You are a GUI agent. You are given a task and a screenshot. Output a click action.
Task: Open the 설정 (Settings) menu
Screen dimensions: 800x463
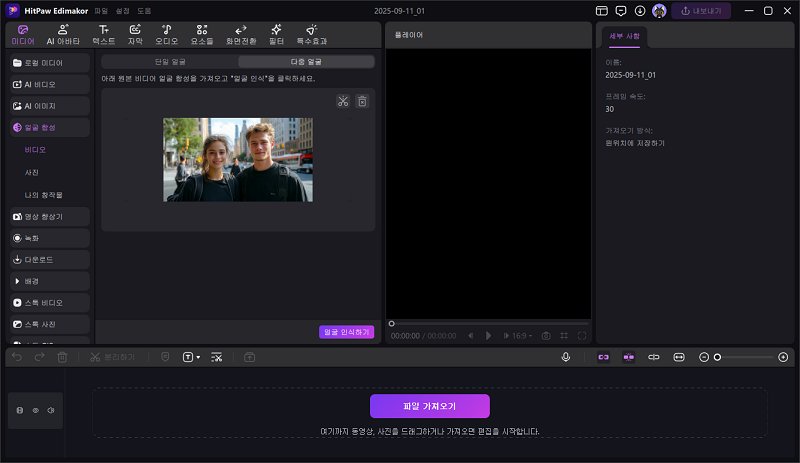pos(122,11)
